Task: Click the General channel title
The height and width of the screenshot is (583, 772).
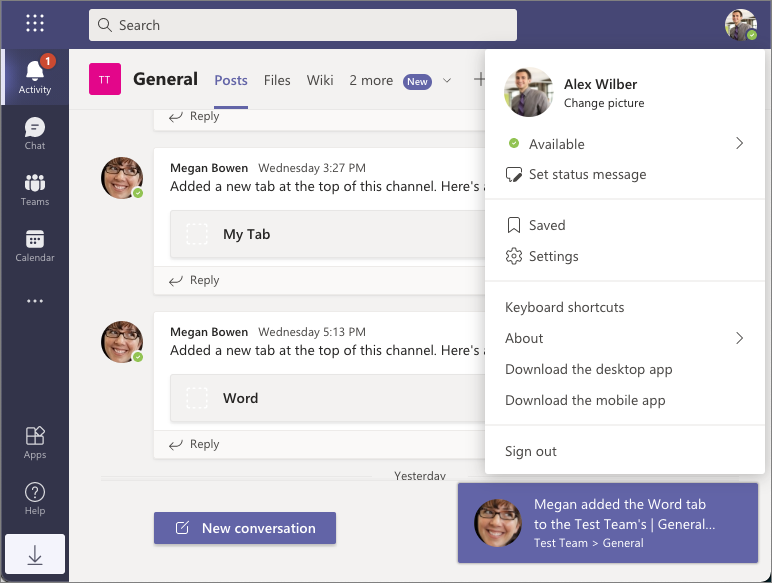Action: [x=165, y=79]
